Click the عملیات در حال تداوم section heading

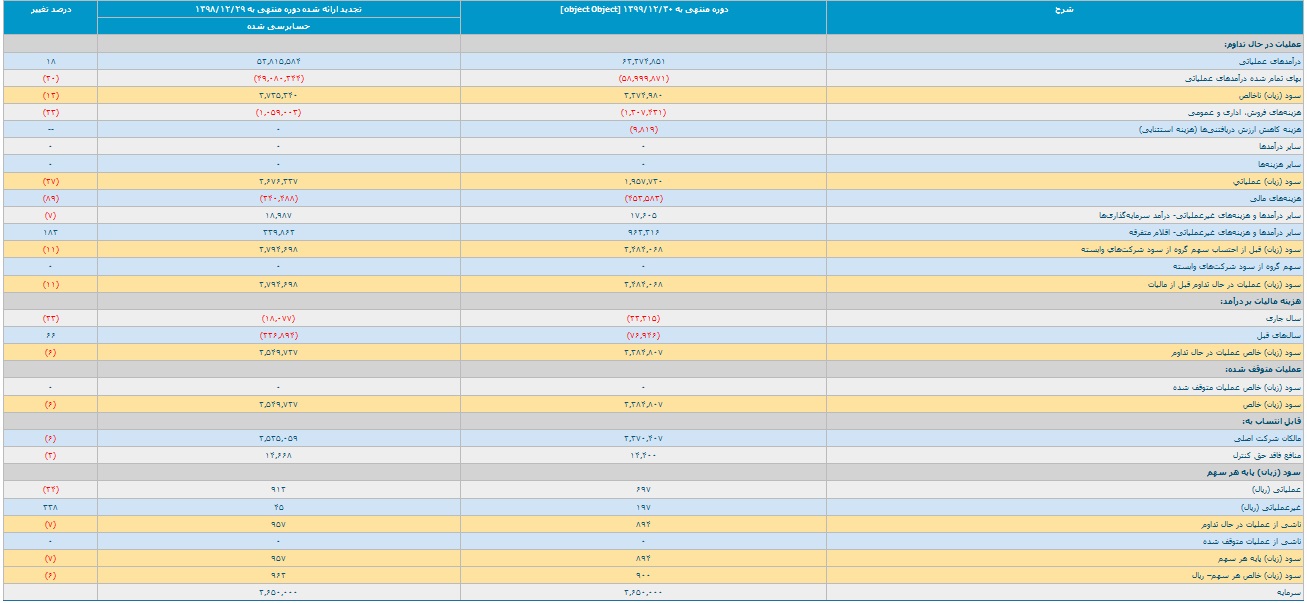(x=1262, y=44)
